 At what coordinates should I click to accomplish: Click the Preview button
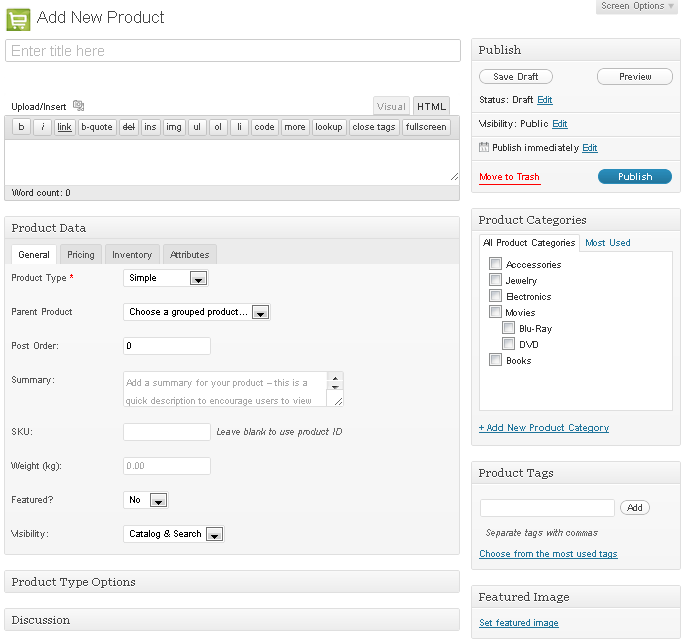pos(635,77)
